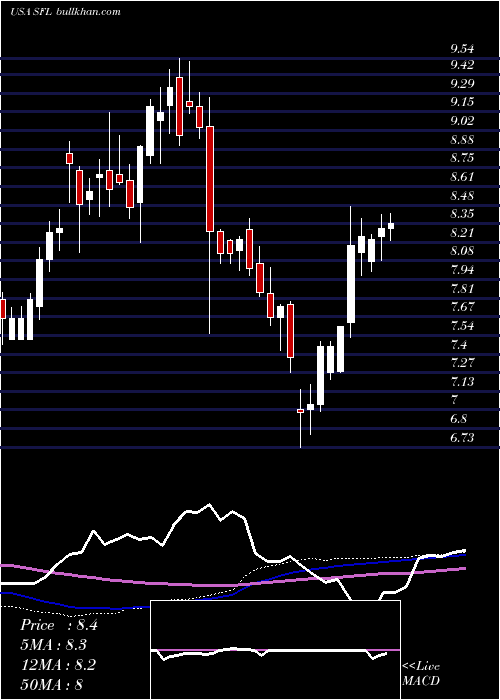Screen dimensions: 500x700
Task: Click the 9.29 price level label
Action: pos(462,83)
